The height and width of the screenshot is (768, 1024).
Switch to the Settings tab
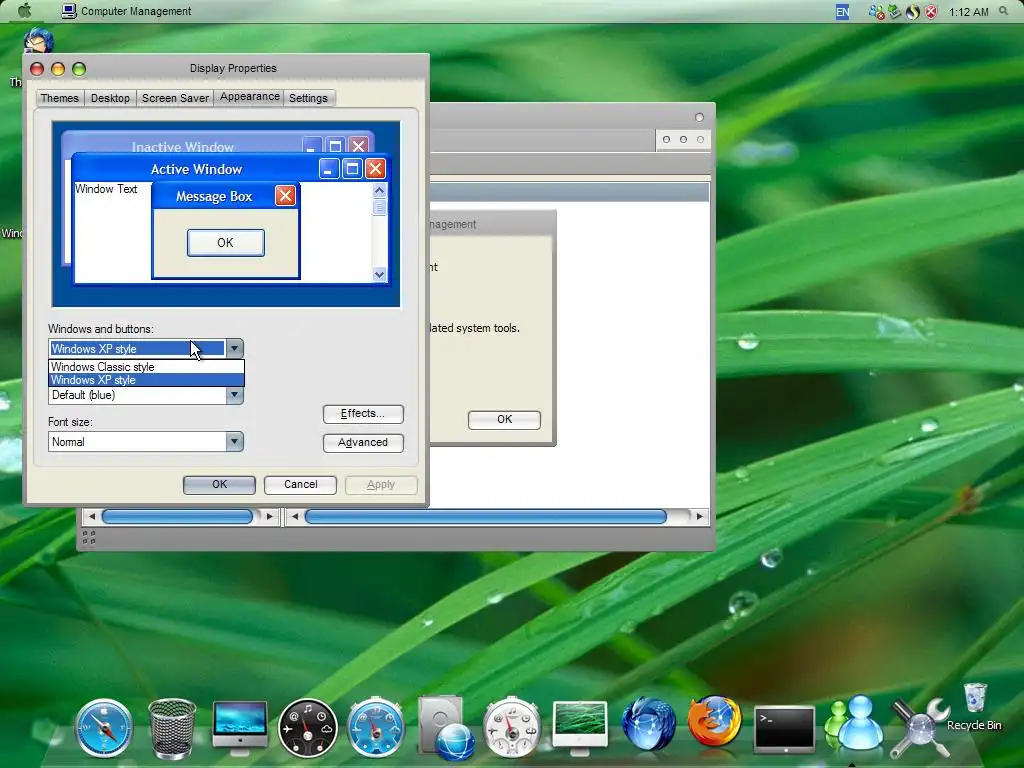(308, 98)
